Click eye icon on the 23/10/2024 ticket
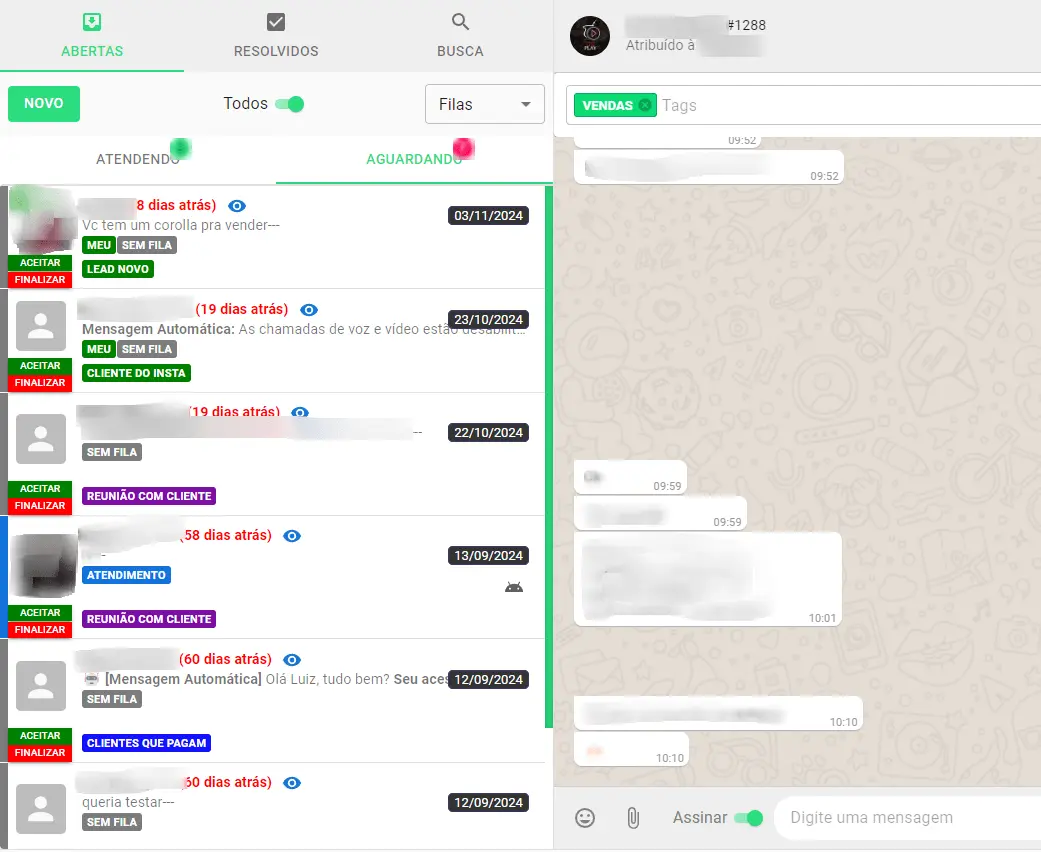This screenshot has height=852, width=1041. point(309,309)
